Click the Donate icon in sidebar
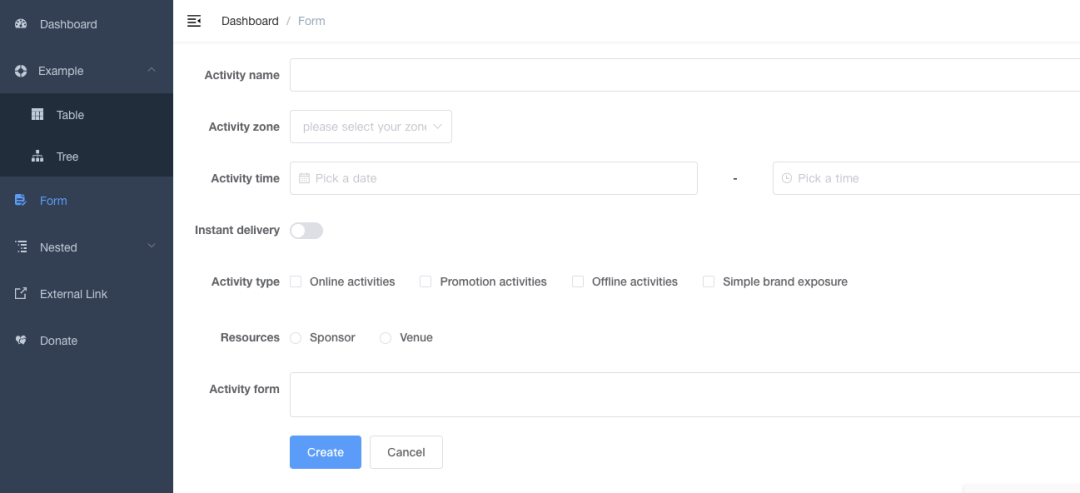This screenshot has width=1080, height=493. tap(21, 341)
